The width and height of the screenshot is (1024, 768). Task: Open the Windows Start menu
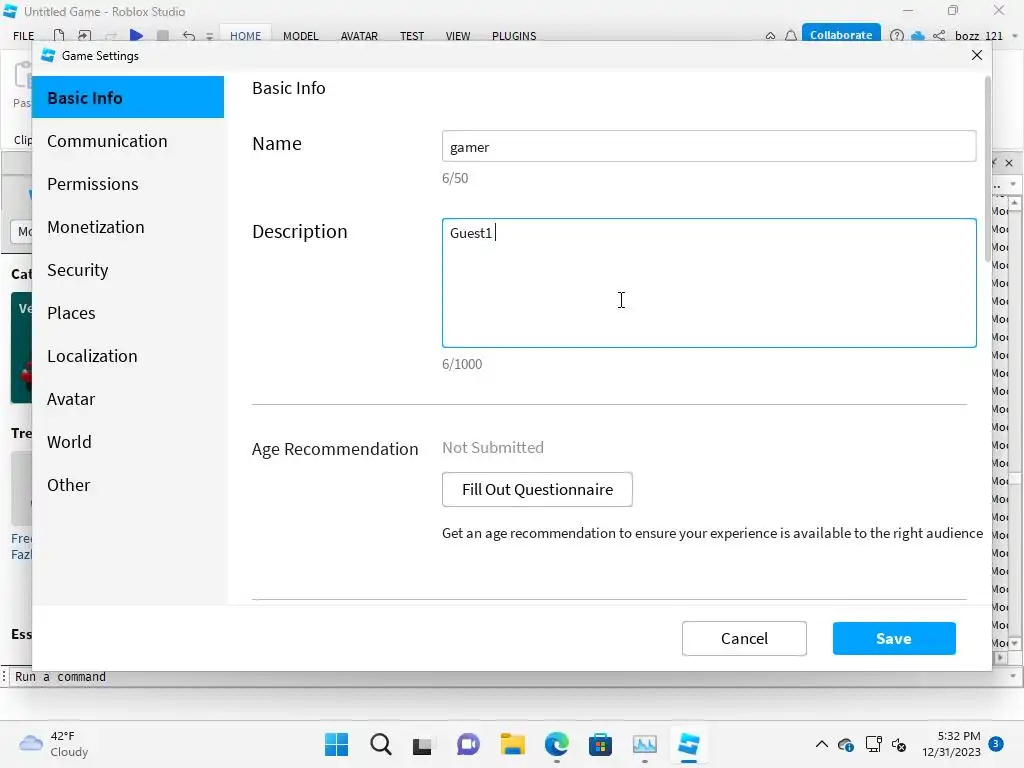tap(336, 744)
